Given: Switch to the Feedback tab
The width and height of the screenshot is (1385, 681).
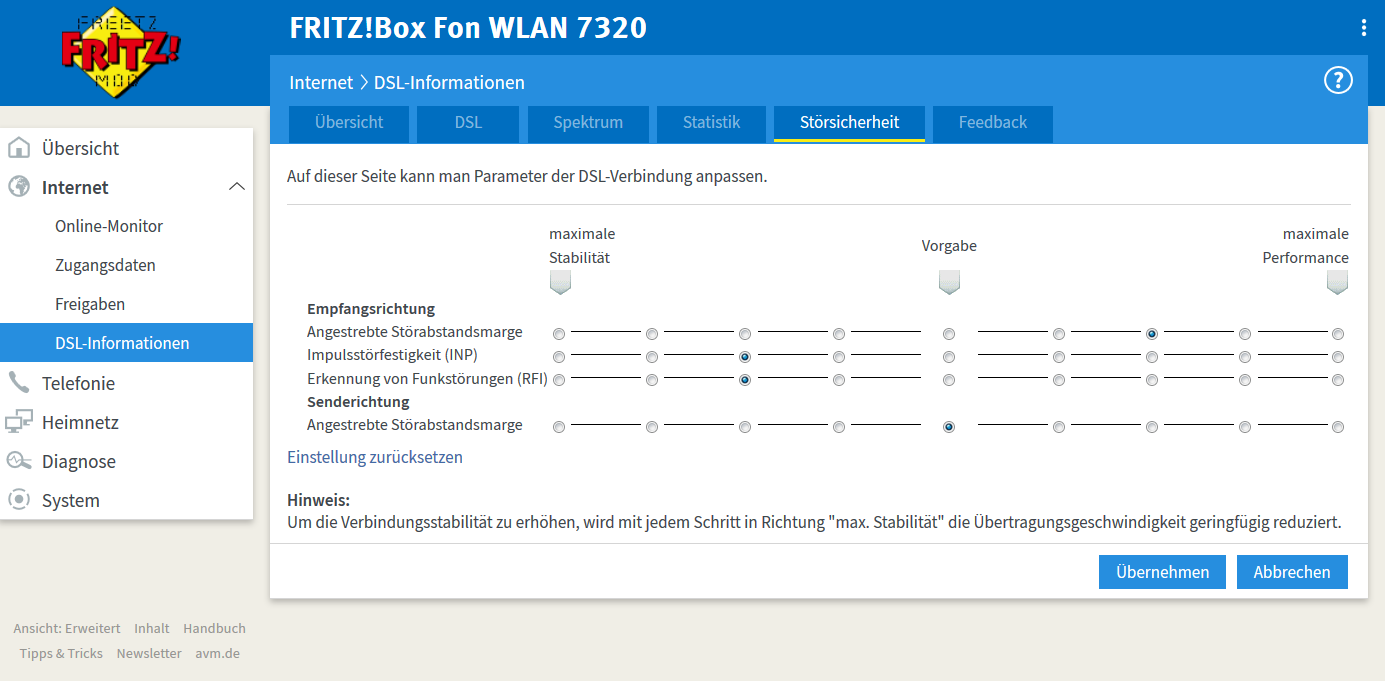Looking at the screenshot, I should tap(993, 123).
